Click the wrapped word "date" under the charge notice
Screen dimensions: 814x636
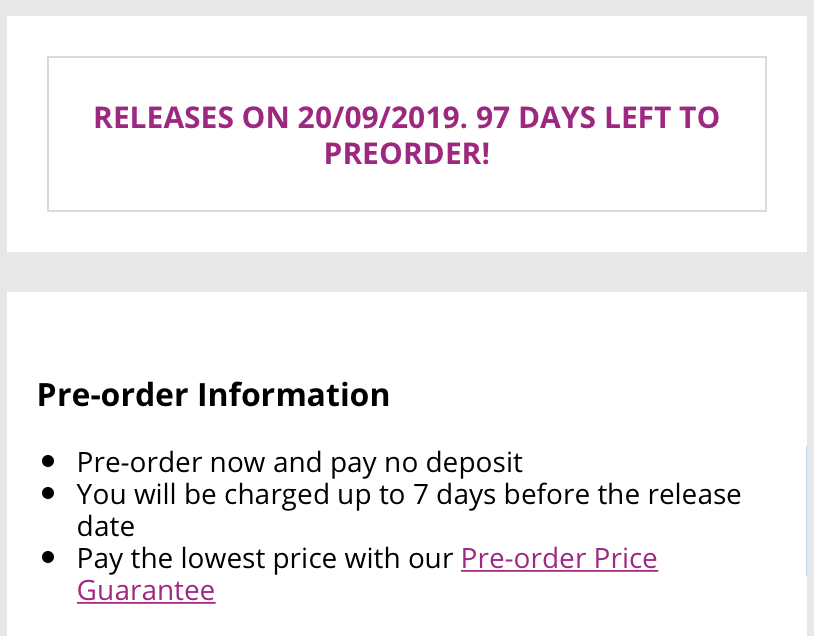click(105, 526)
